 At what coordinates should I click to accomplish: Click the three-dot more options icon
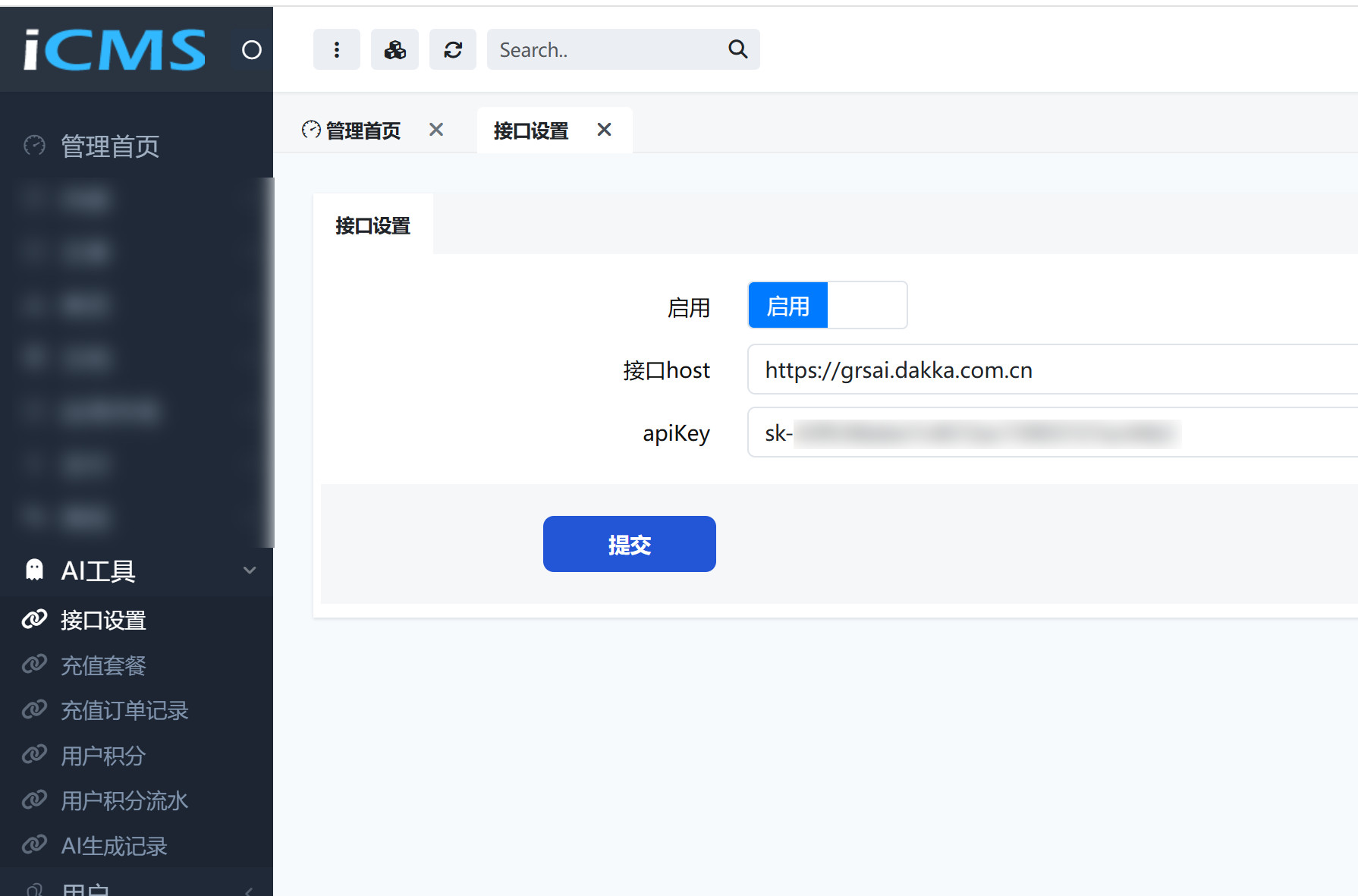click(x=336, y=49)
